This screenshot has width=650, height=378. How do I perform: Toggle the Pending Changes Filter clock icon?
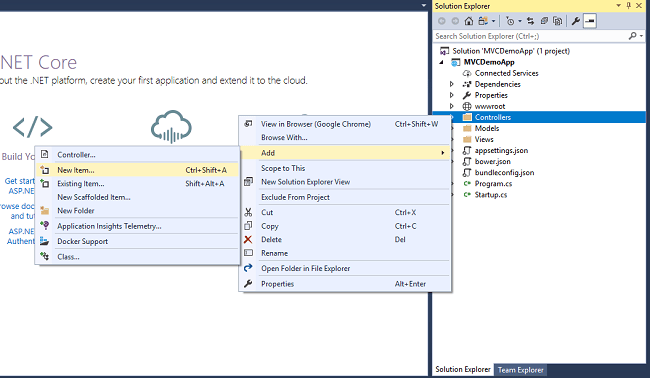(510, 21)
